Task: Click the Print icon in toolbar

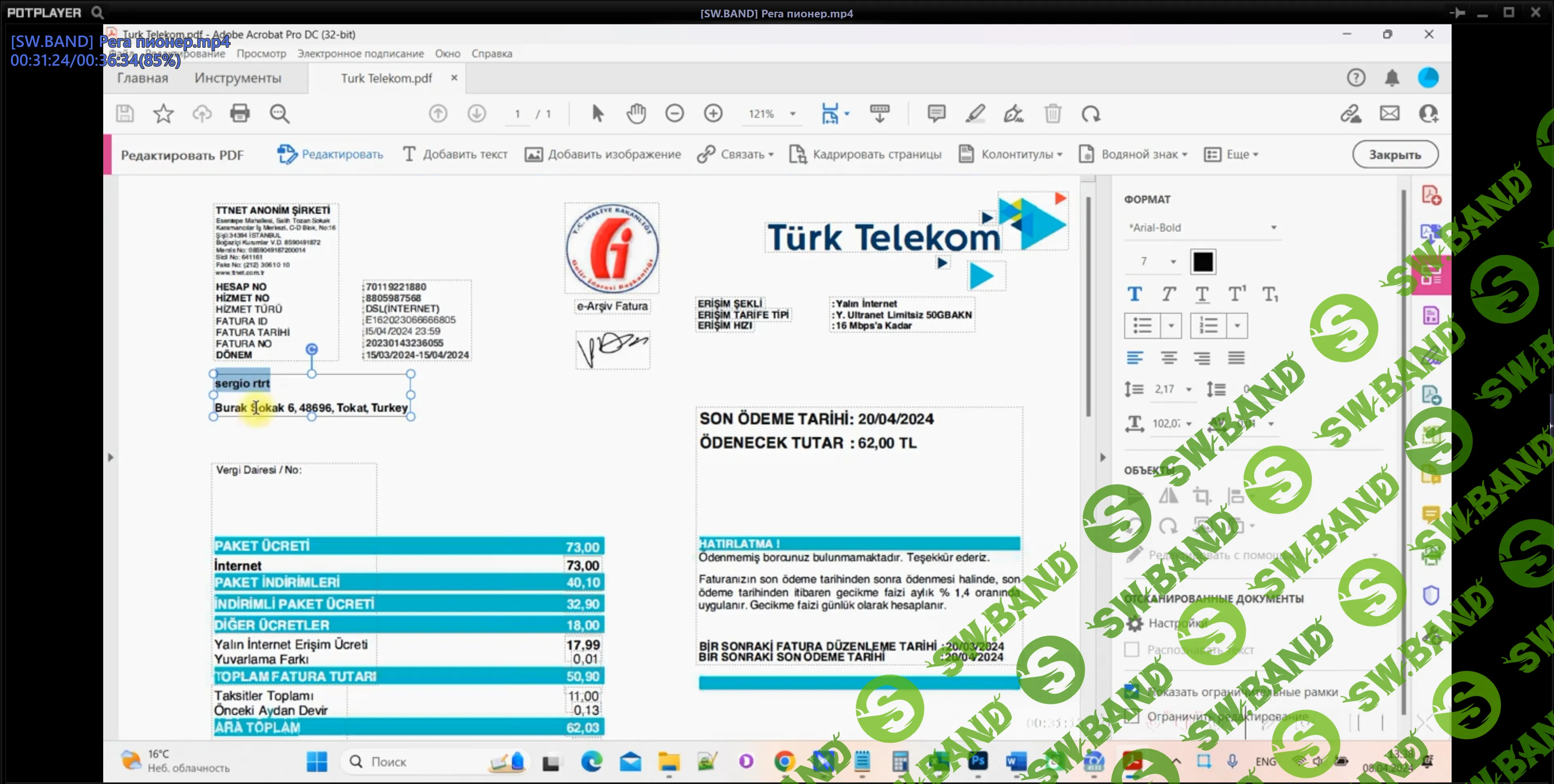Action: pos(240,113)
